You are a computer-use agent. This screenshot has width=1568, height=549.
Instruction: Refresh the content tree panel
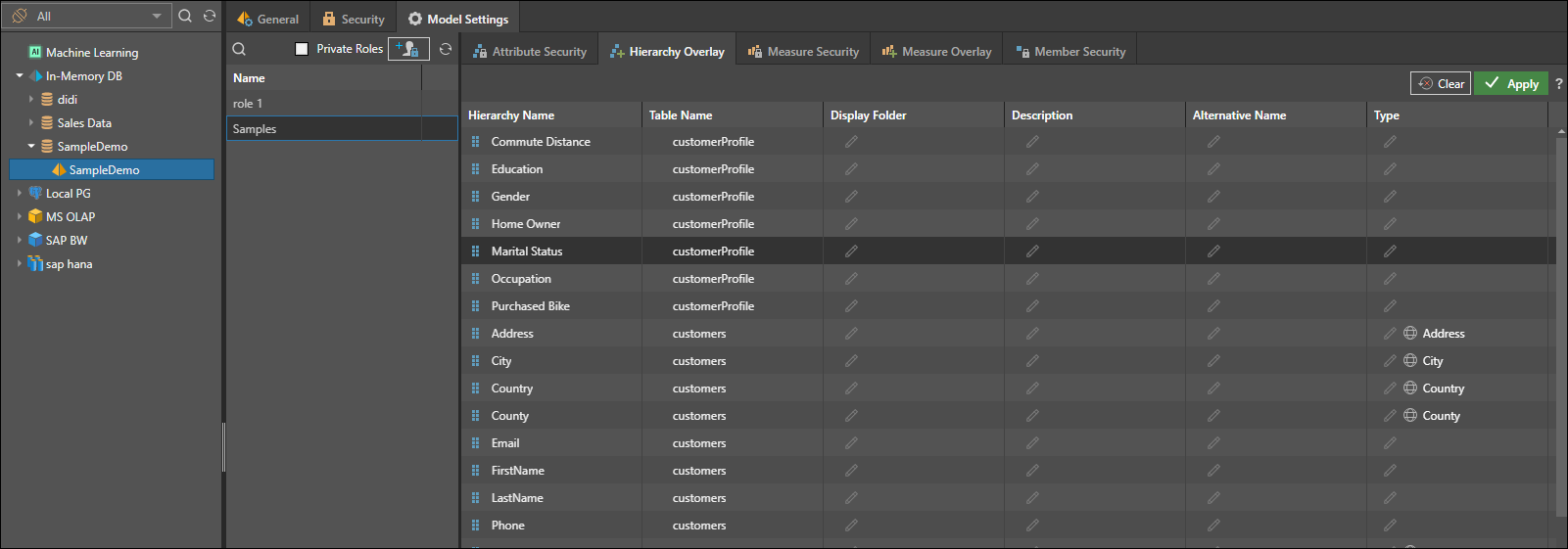(x=210, y=16)
